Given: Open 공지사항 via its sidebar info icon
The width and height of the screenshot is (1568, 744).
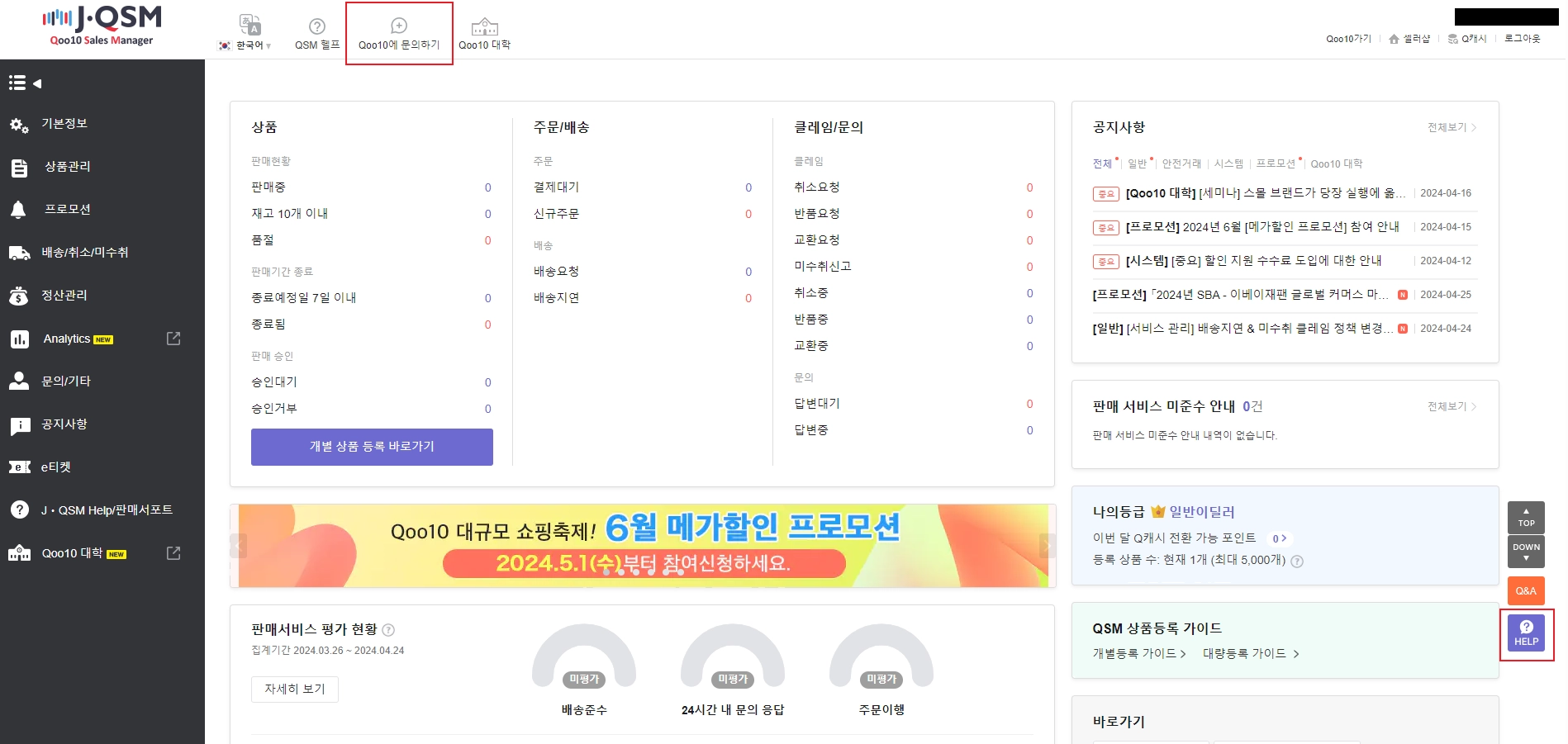Looking at the screenshot, I should (x=19, y=425).
